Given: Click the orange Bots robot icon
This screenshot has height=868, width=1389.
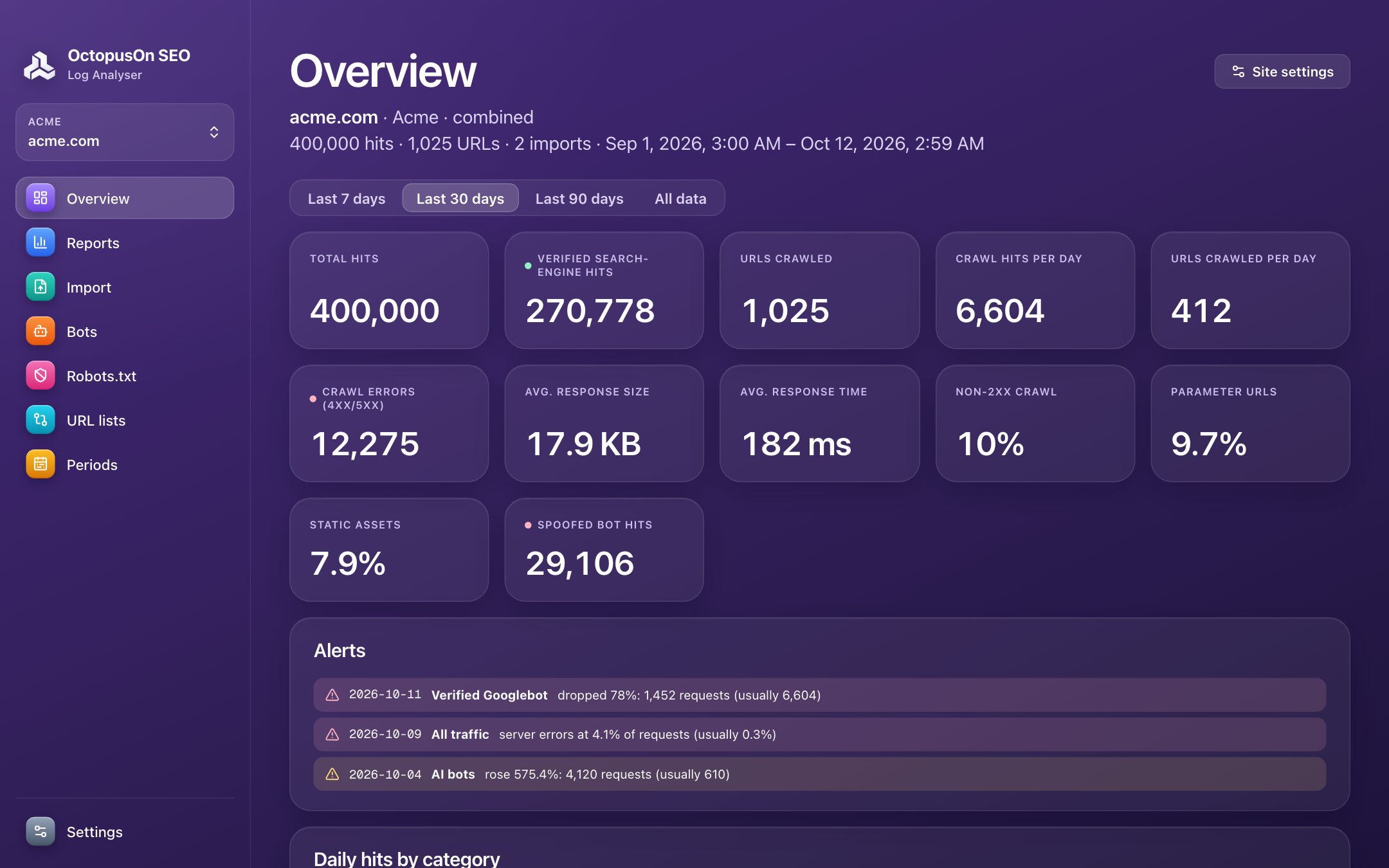Looking at the screenshot, I should pyautogui.click(x=41, y=331).
